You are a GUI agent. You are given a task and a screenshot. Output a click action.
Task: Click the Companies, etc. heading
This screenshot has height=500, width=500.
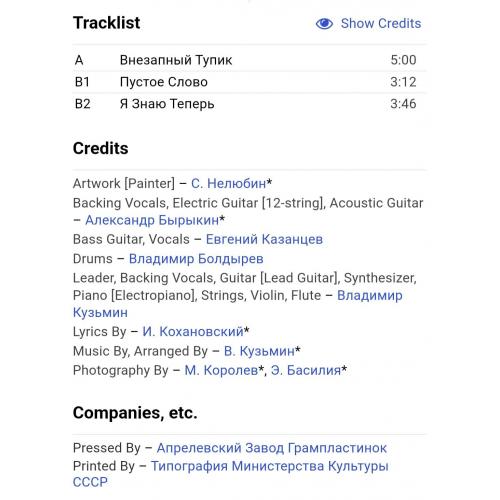(x=135, y=413)
